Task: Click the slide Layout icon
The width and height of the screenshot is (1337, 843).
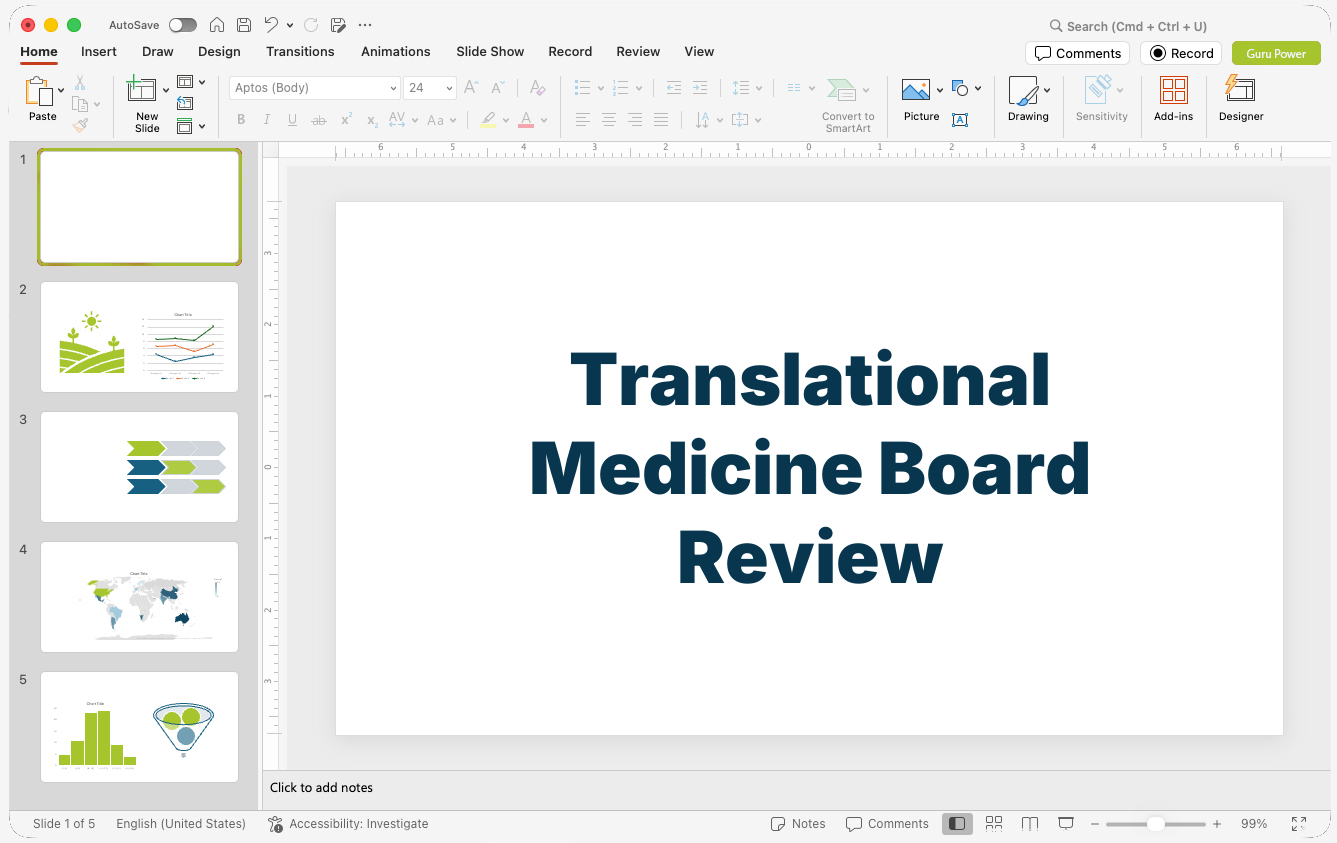Action: (x=185, y=82)
